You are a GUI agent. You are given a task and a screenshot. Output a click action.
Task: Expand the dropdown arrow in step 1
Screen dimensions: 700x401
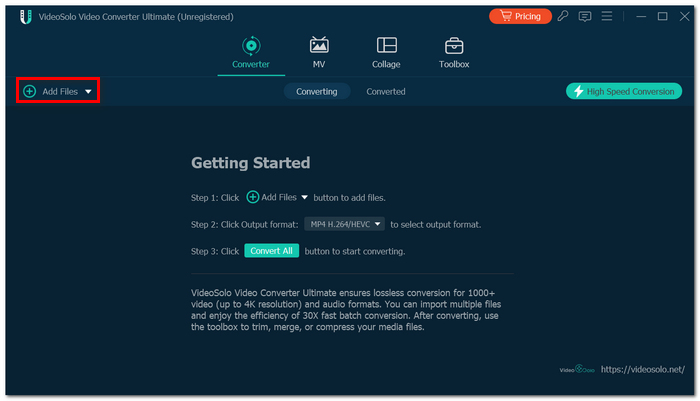(x=304, y=197)
